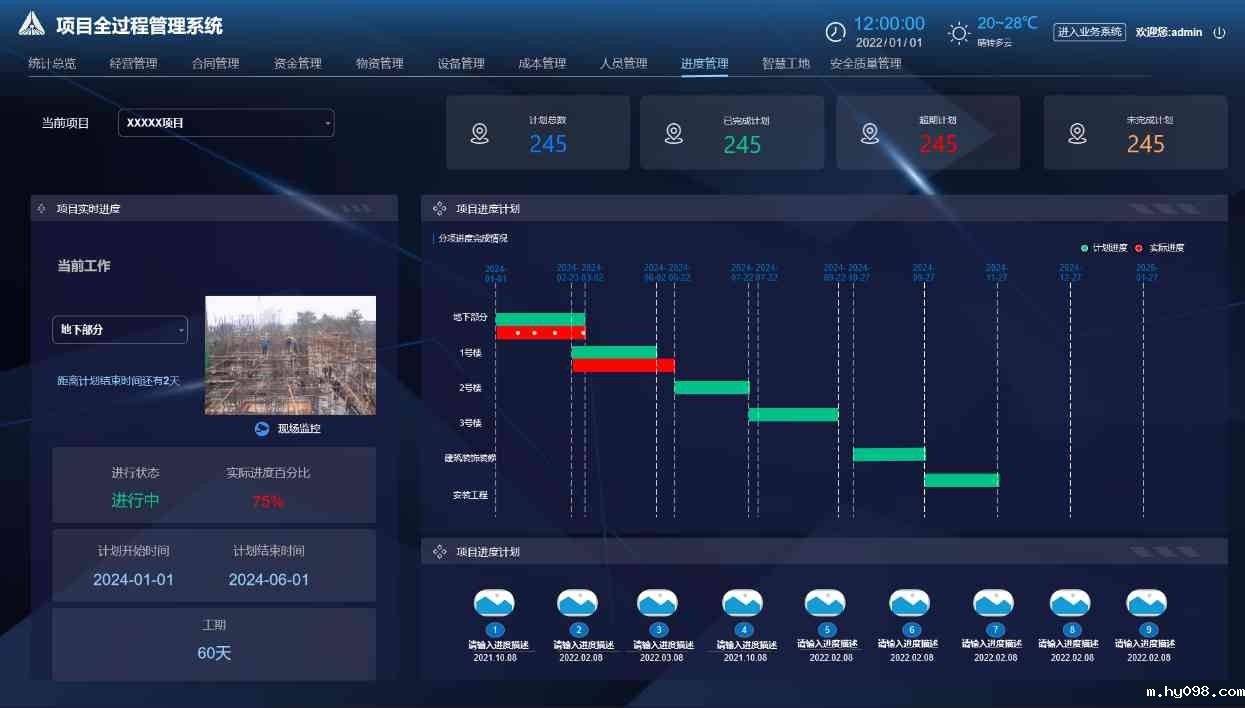Click the clock icon beside the time display
Image resolution: width=1245 pixels, height=708 pixels.
[x=834, y=31]
